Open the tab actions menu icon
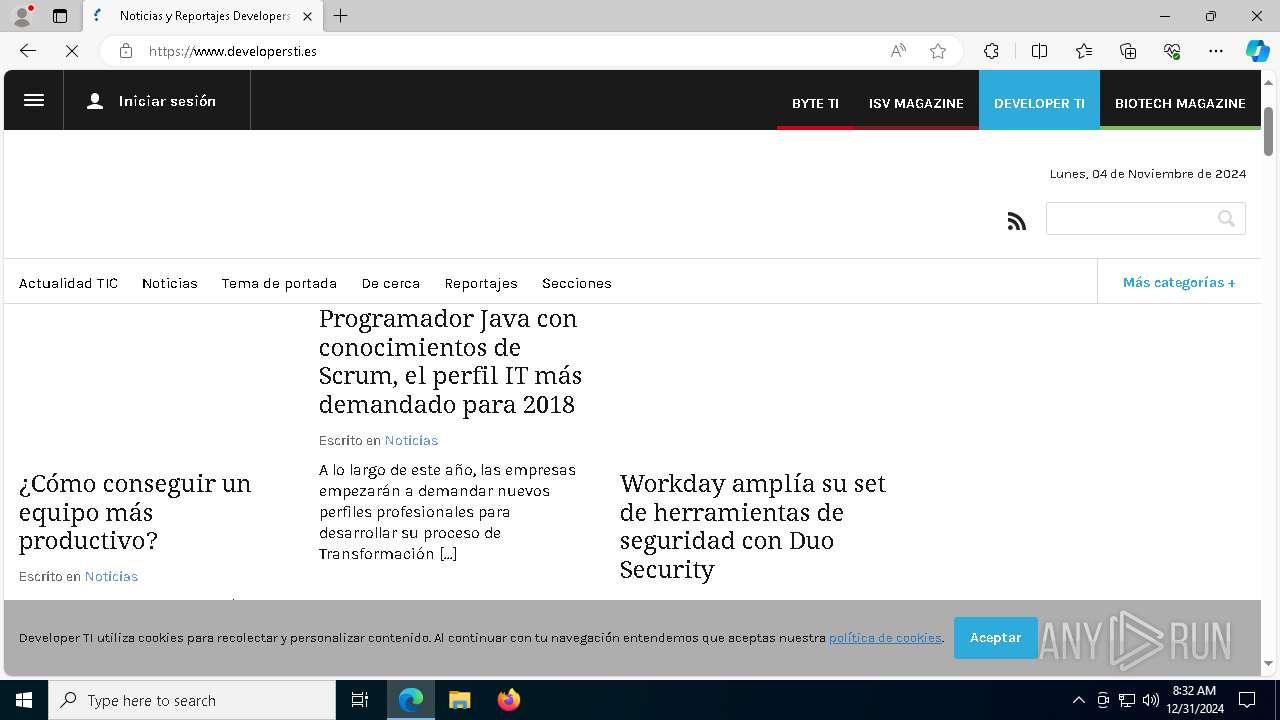 click(x=60, y=16)
